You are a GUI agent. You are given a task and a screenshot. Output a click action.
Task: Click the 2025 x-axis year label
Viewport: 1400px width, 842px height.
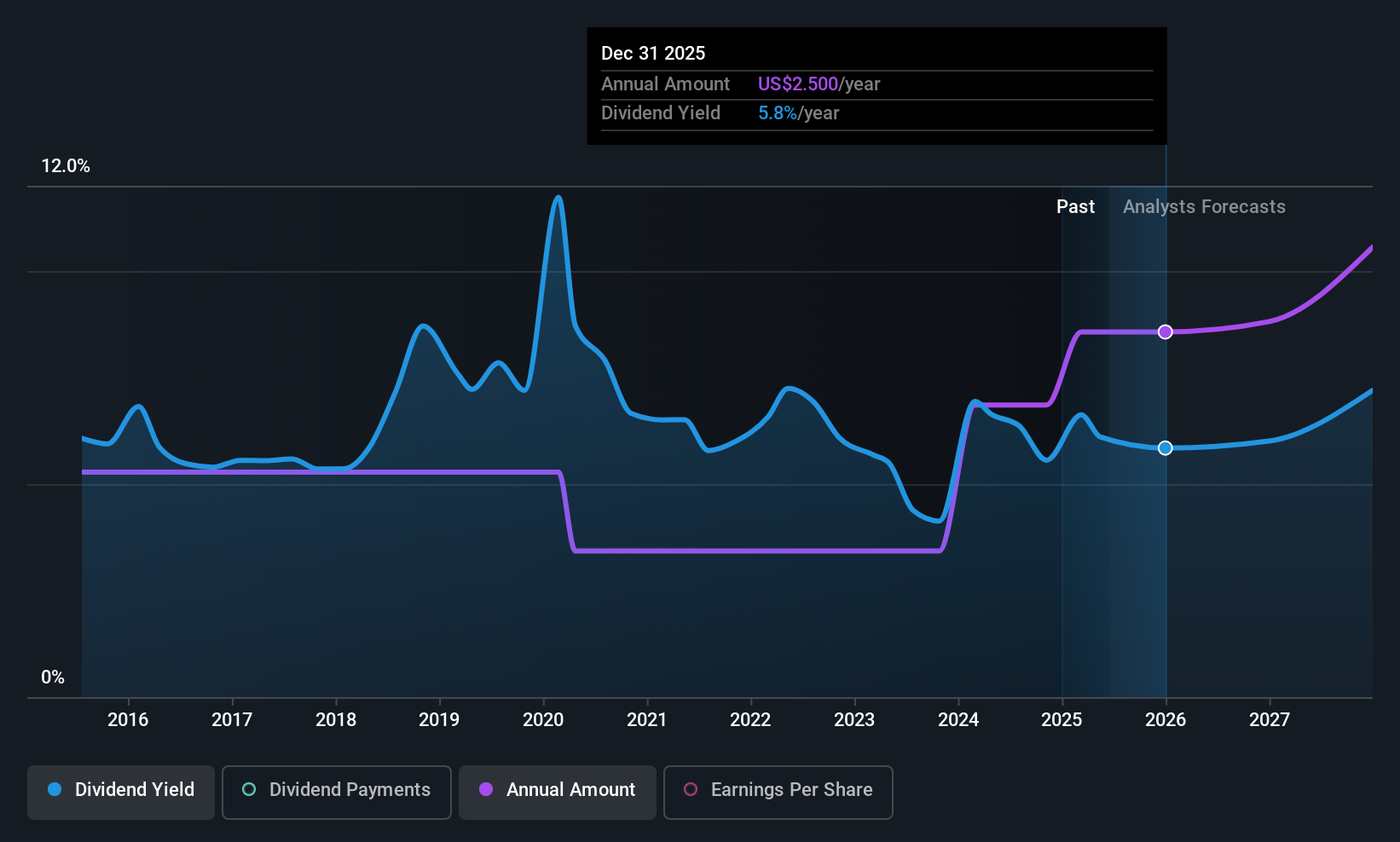coord(1062,720)
